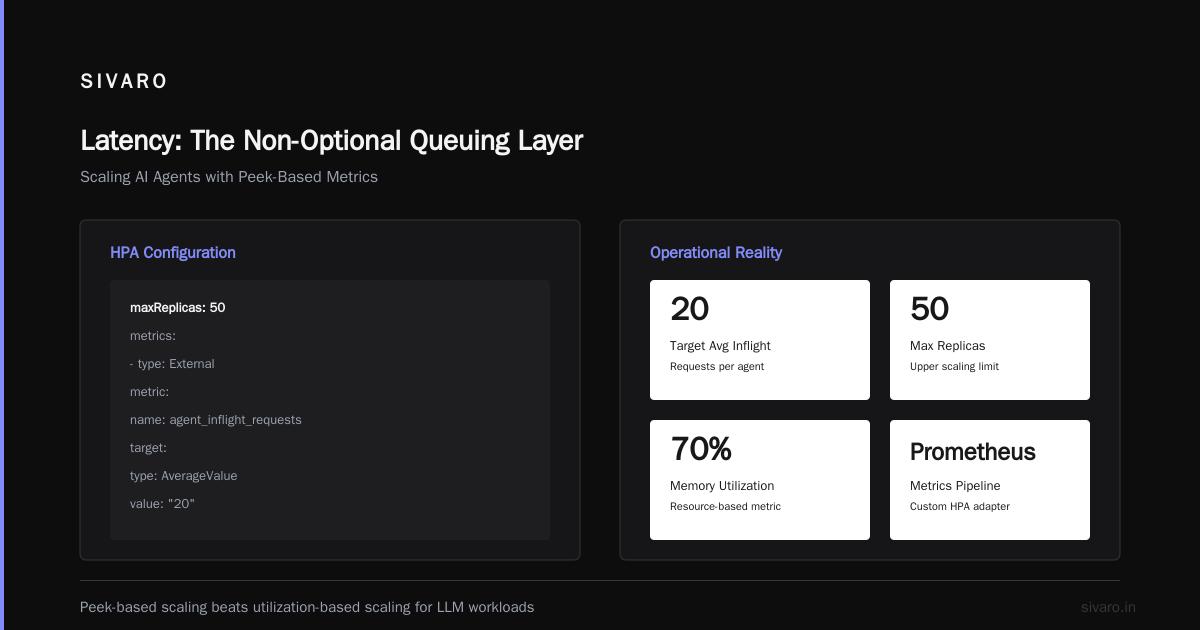This screenshot has width=1200, height=630.
Task: Click the 'Custom HPA adapter' caption
Action: (x=960, y=506)
